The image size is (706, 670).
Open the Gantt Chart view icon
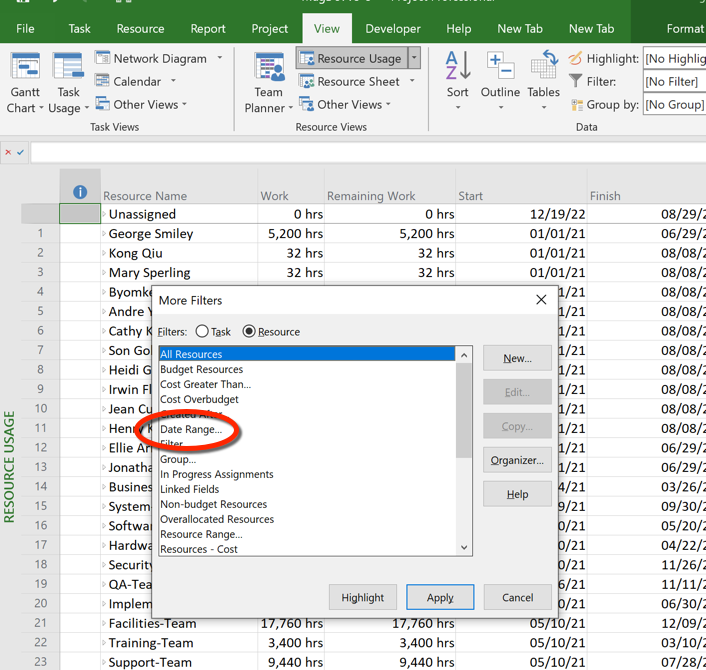(x=25, y=66)
